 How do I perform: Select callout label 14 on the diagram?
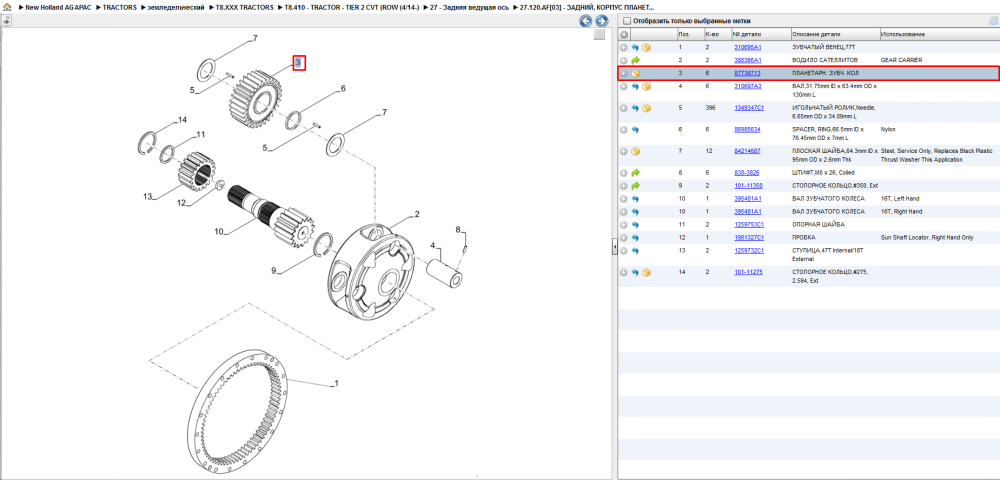click(x=182, y=120)
